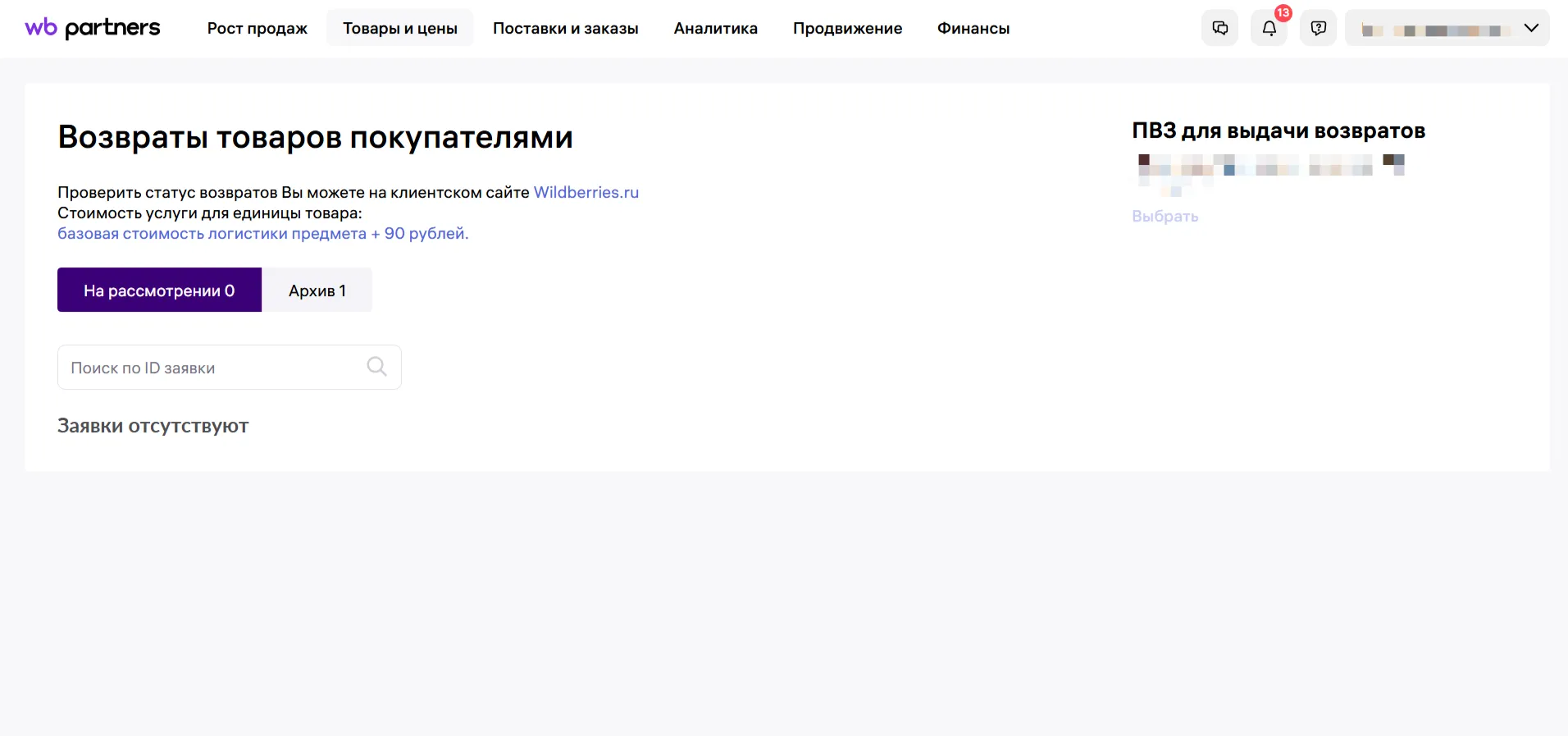Open the chat messages icon
This screenshot has width=1568, height=736.
click(x=1219, y=28)
